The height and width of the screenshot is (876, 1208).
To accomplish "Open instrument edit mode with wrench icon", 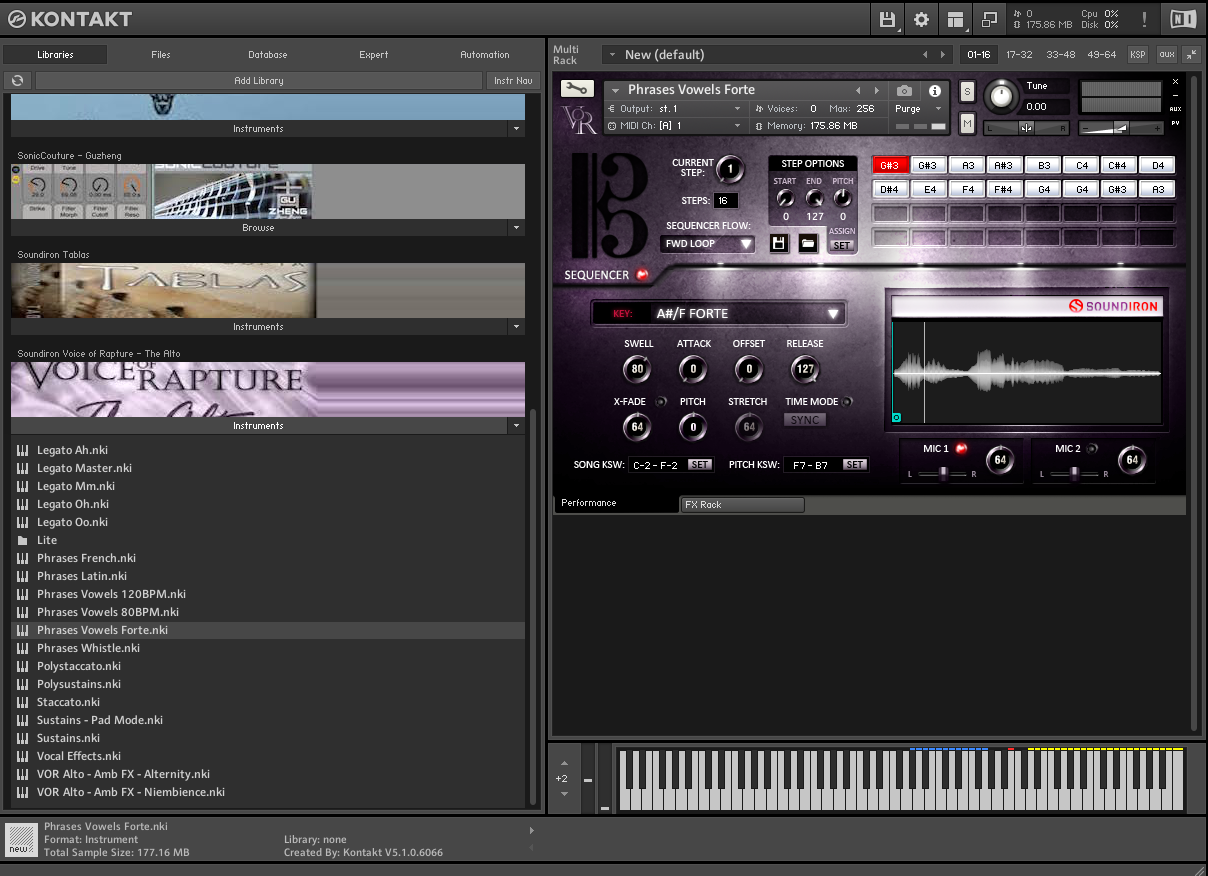I will pos(577,89).
